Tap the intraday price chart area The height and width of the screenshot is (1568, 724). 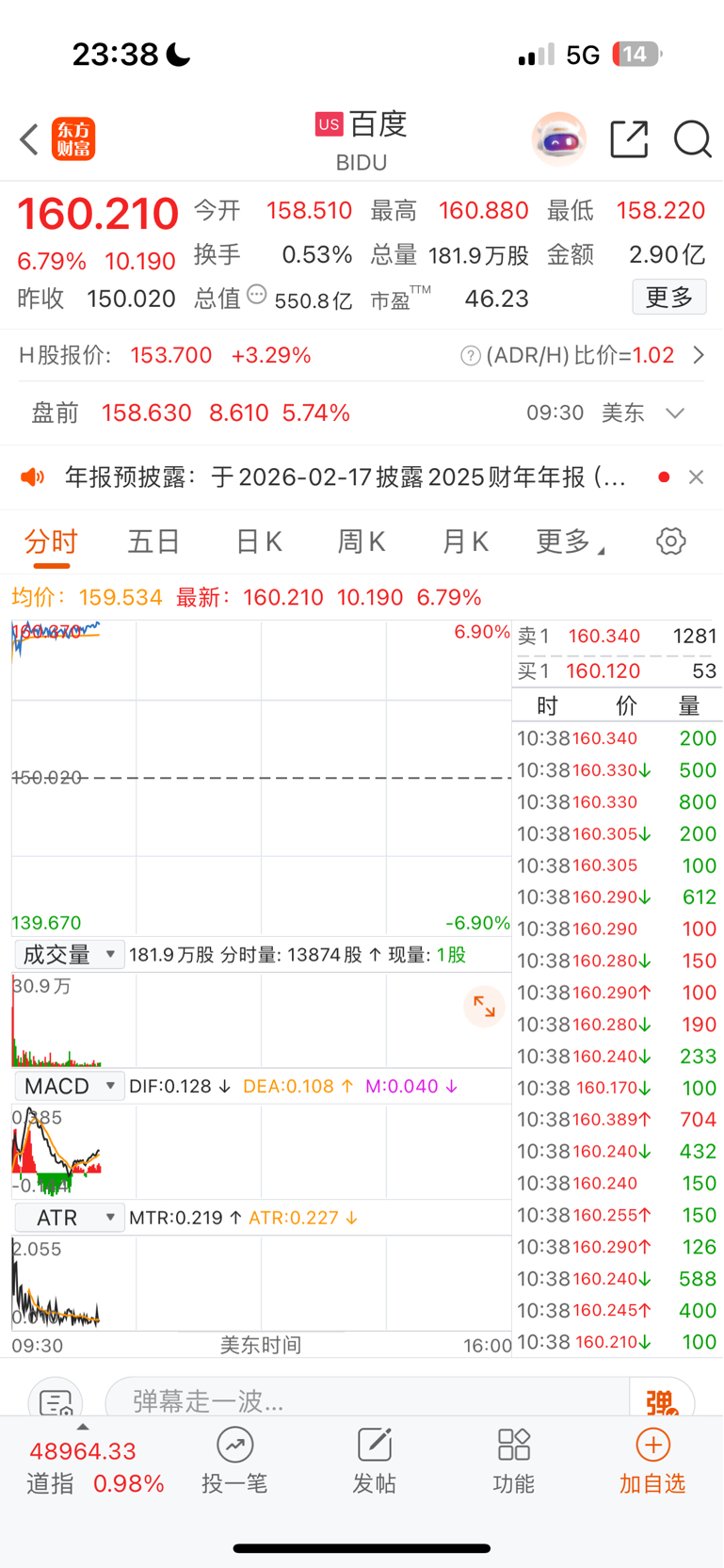click(261, 778)
